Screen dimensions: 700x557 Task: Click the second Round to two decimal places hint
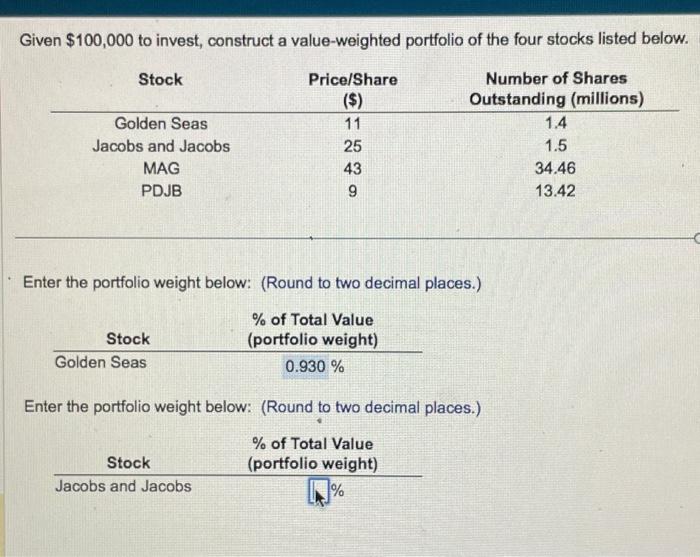(x=371, y=407)
